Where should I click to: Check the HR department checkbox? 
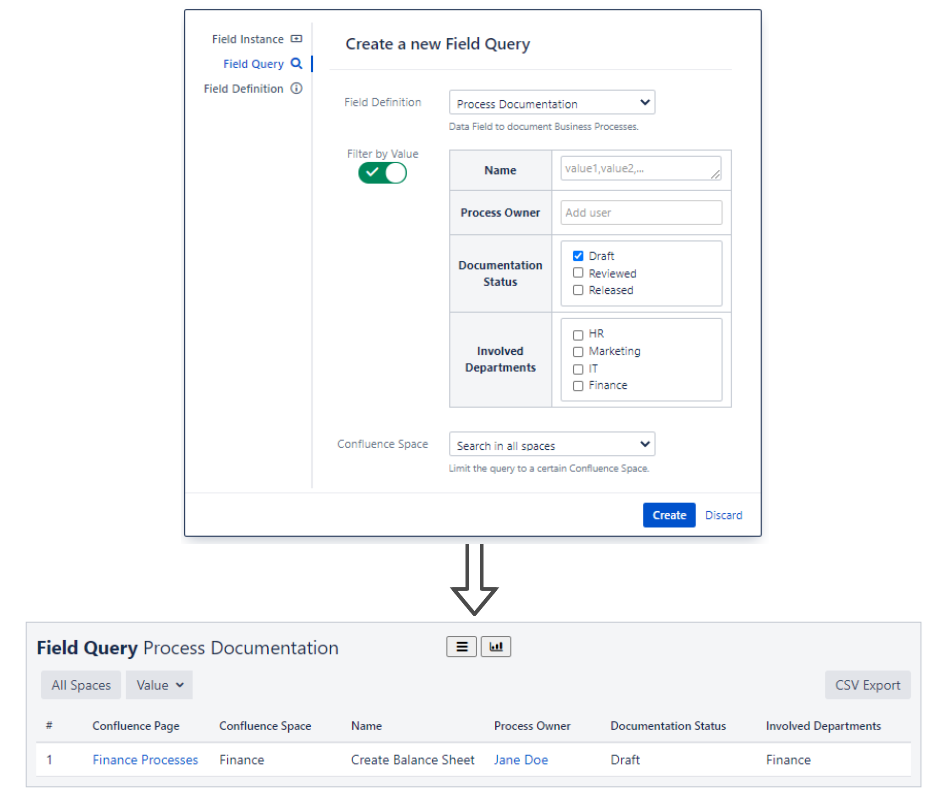[578, 335]
